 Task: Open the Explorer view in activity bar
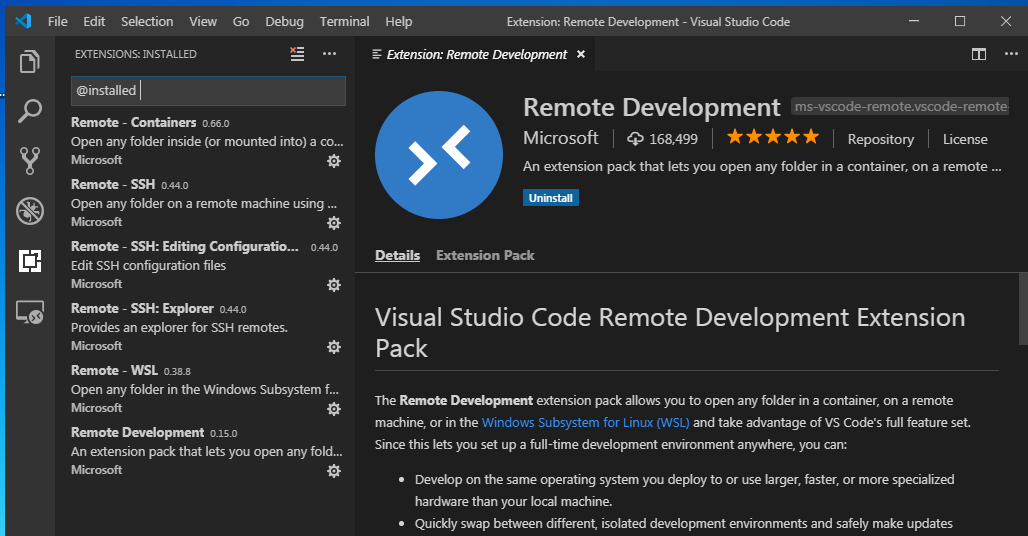coord(30,62)
